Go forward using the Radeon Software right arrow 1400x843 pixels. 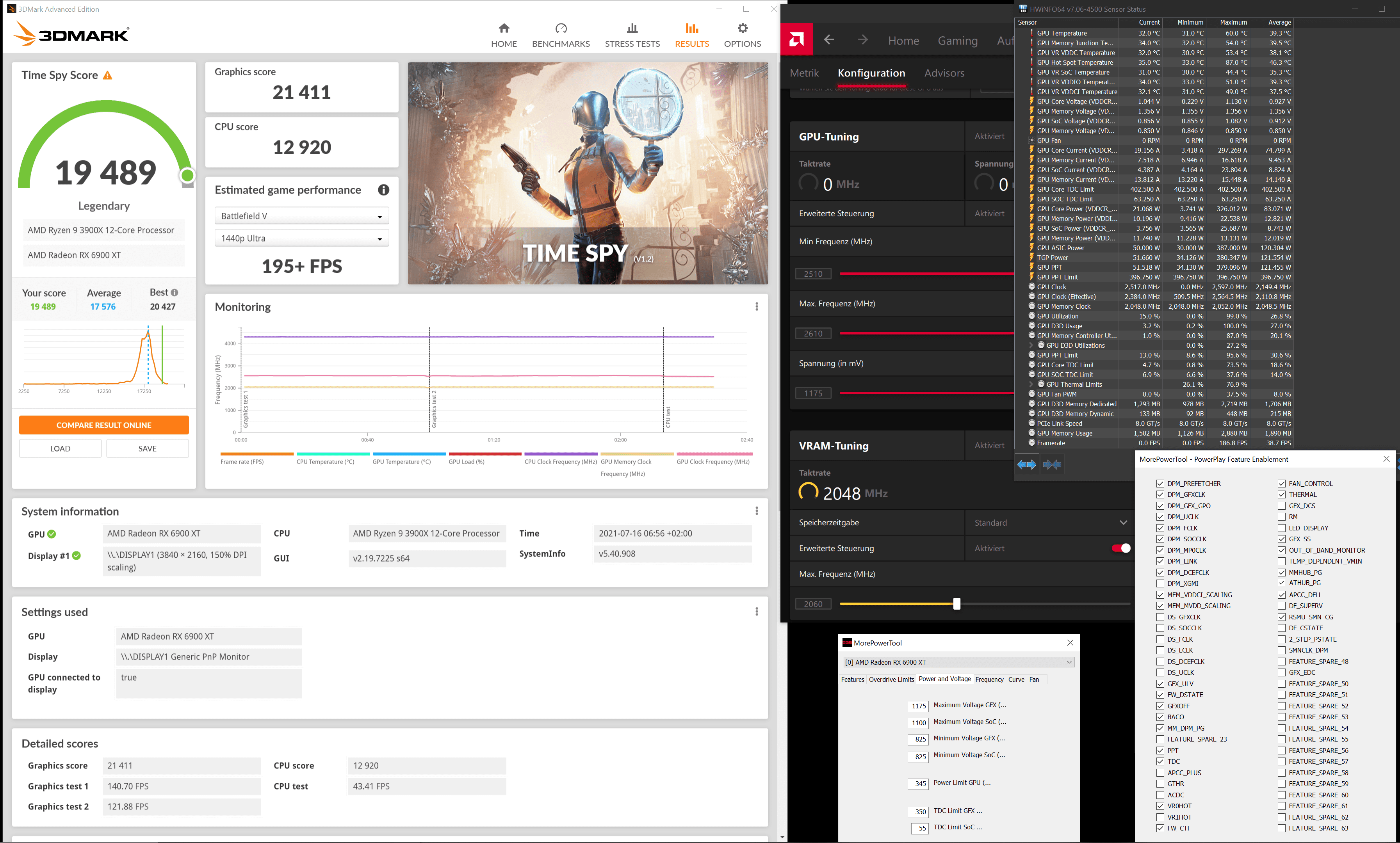coord(862,40)
